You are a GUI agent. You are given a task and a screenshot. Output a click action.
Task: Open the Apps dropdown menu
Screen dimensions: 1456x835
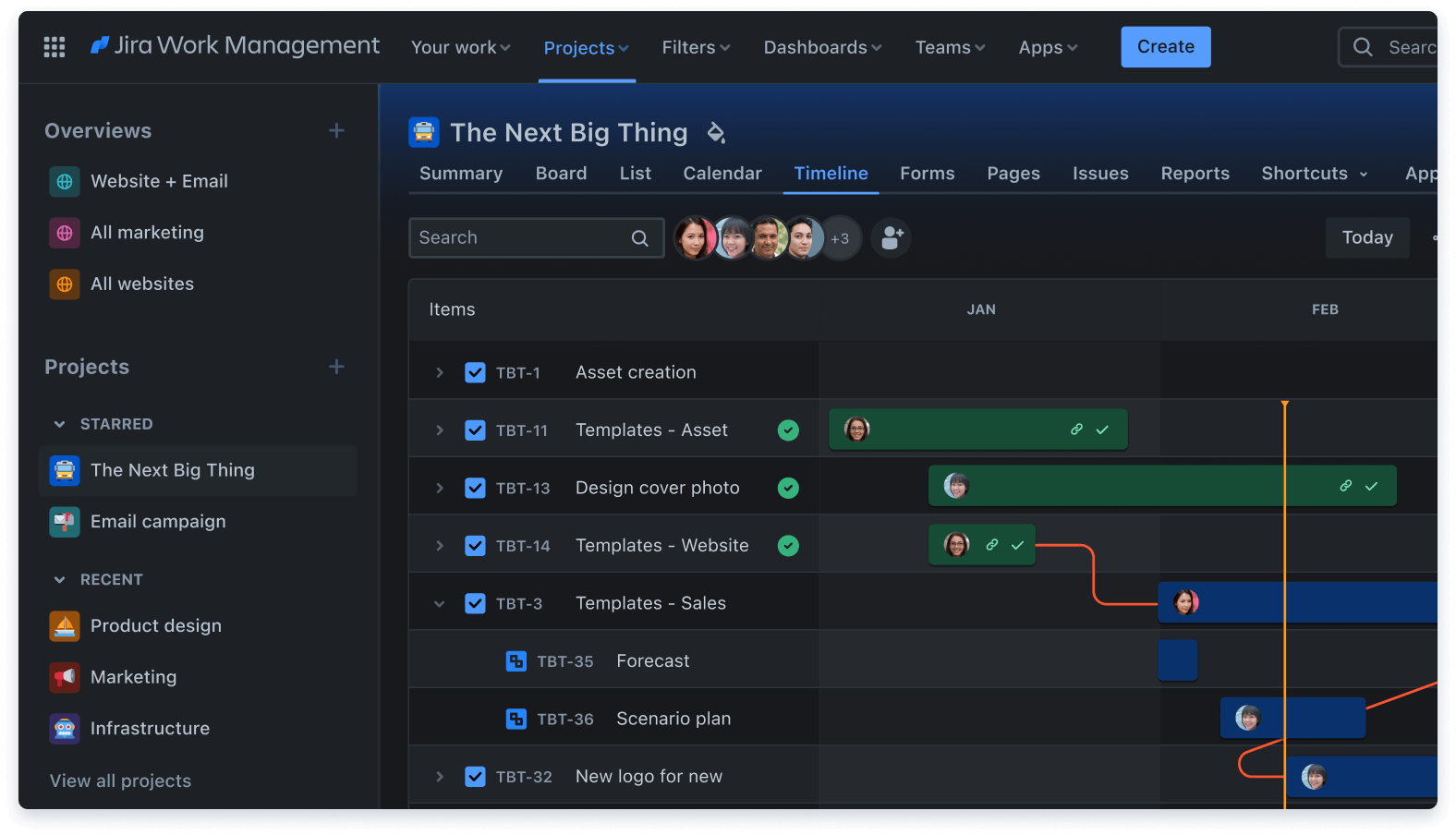pos(1048,47)
